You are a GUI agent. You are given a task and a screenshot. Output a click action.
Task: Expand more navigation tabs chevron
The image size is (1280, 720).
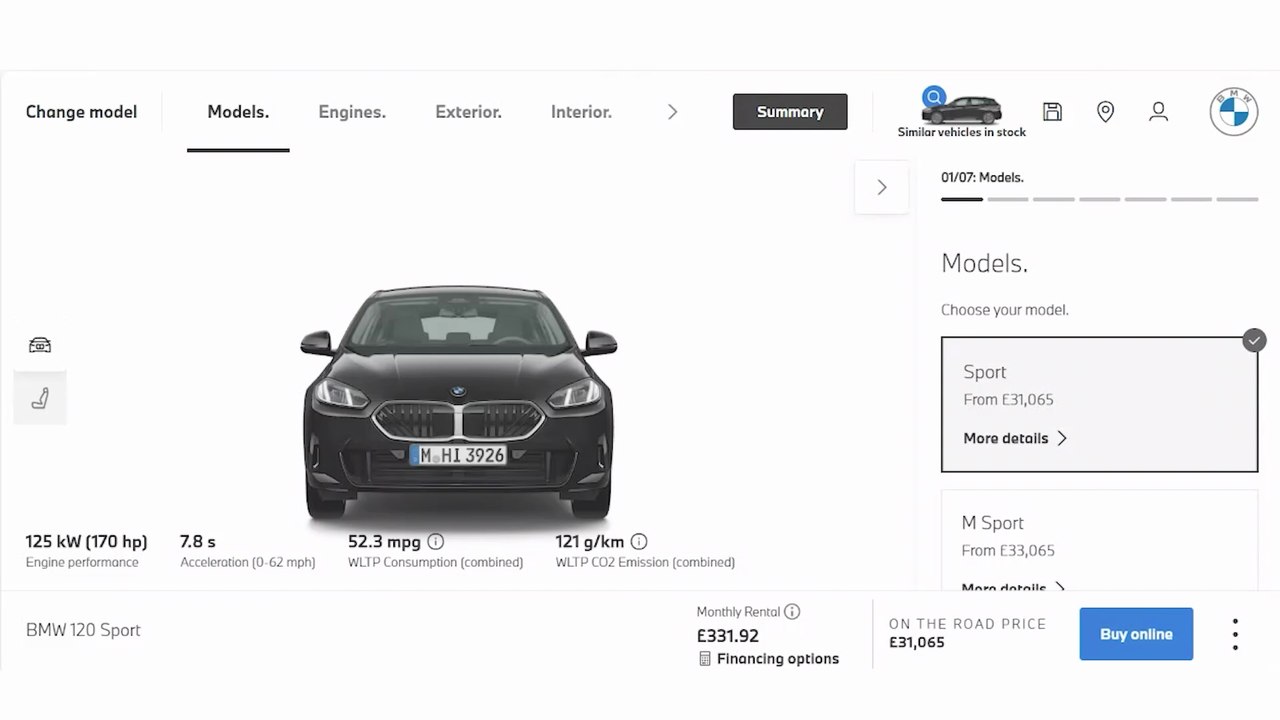(x=672, y=112)
